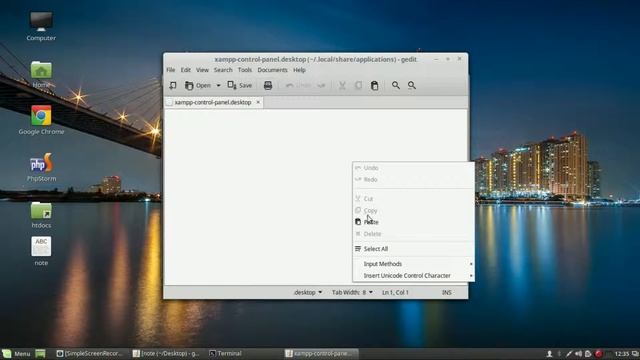Viewport: 640px width, 360px height.
Task: Select the xampp-control-panel.desktop tab
Action: pyautogui.click(x=213, y=102)
